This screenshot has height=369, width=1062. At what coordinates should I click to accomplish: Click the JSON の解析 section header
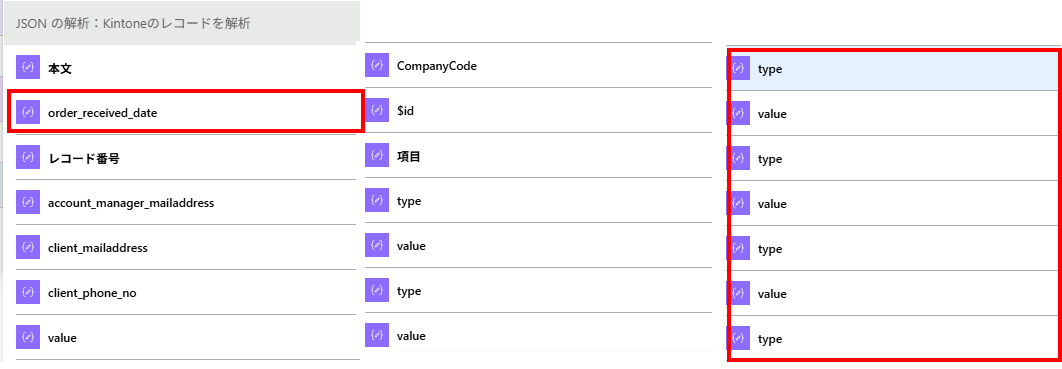tap(182, 24)
